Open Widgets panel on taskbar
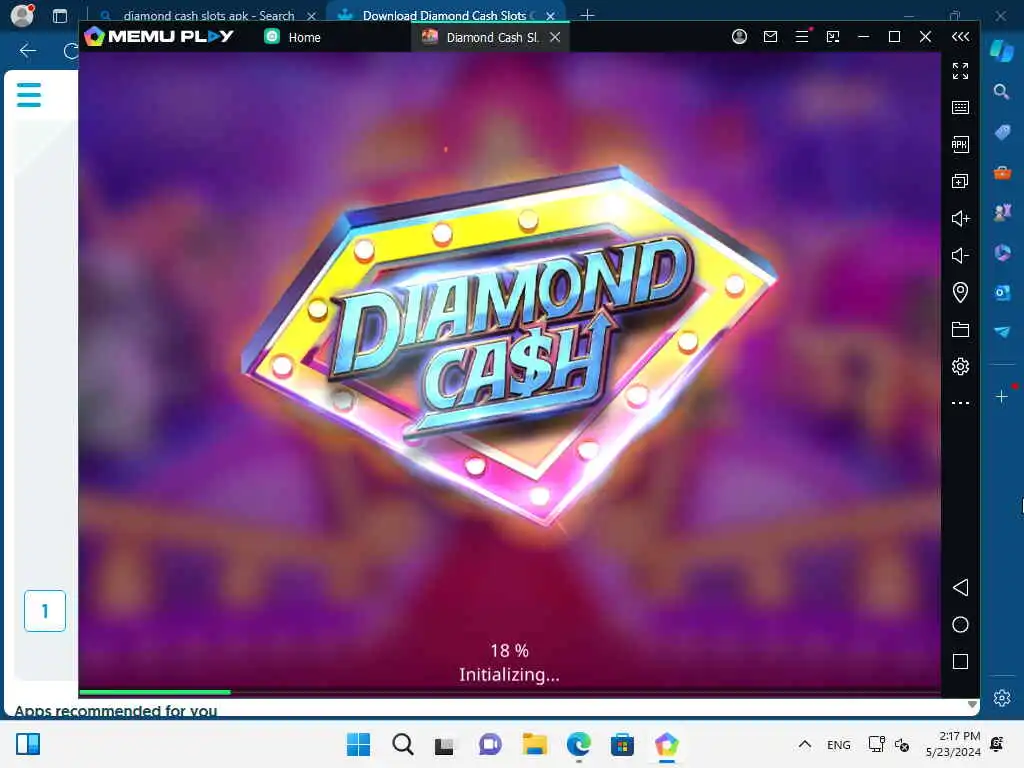The image size is (1024, 768). click(x=28, y=744)
